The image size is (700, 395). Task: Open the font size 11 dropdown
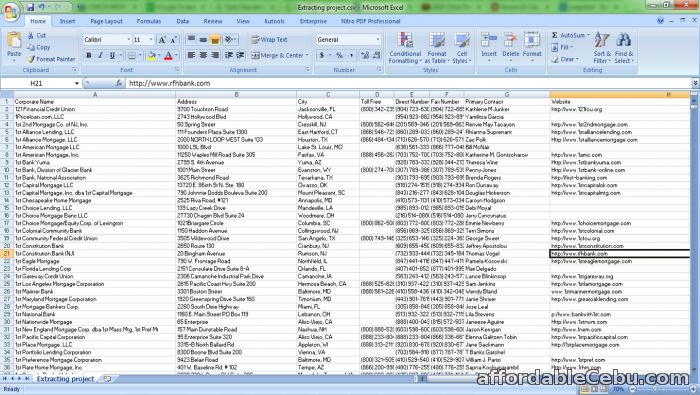coord(150,40)
